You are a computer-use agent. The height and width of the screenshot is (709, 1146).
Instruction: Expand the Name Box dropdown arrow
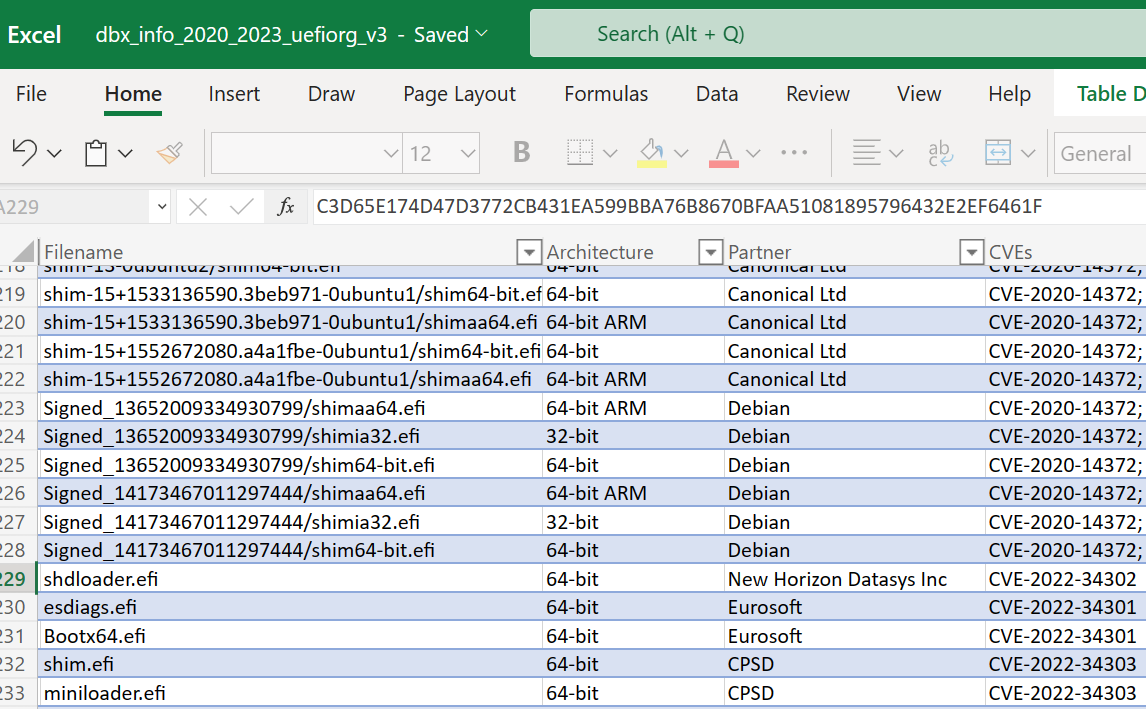coord(162,207)
